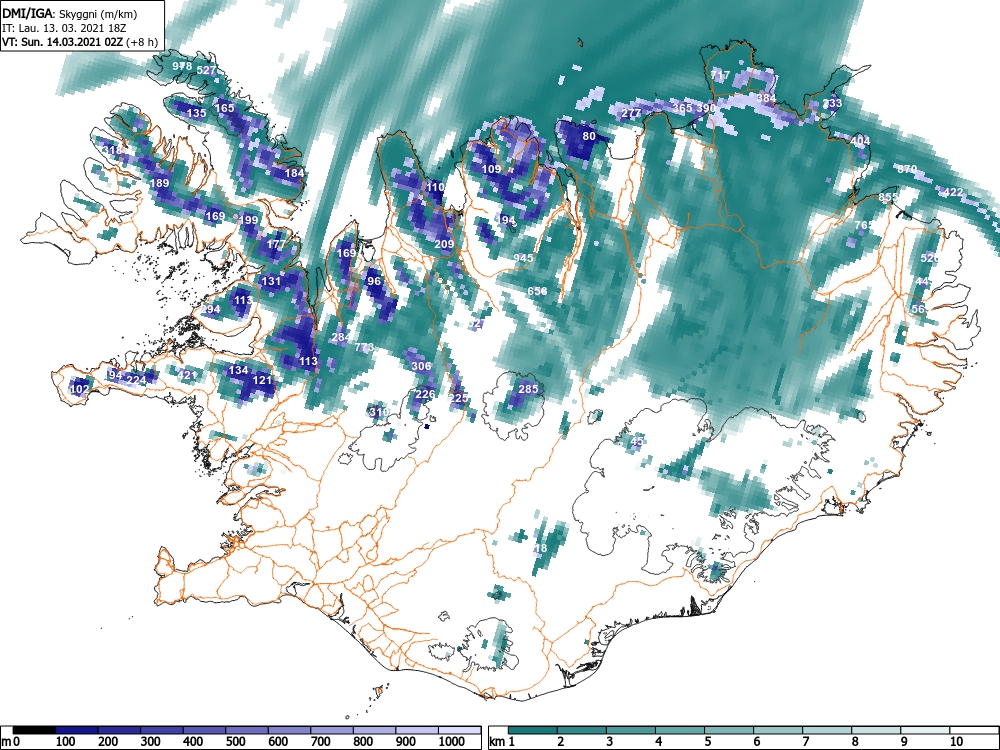1000x750 pixels.
Task: Click the visibility value '189' on the map
Action: tap(159, 183)
